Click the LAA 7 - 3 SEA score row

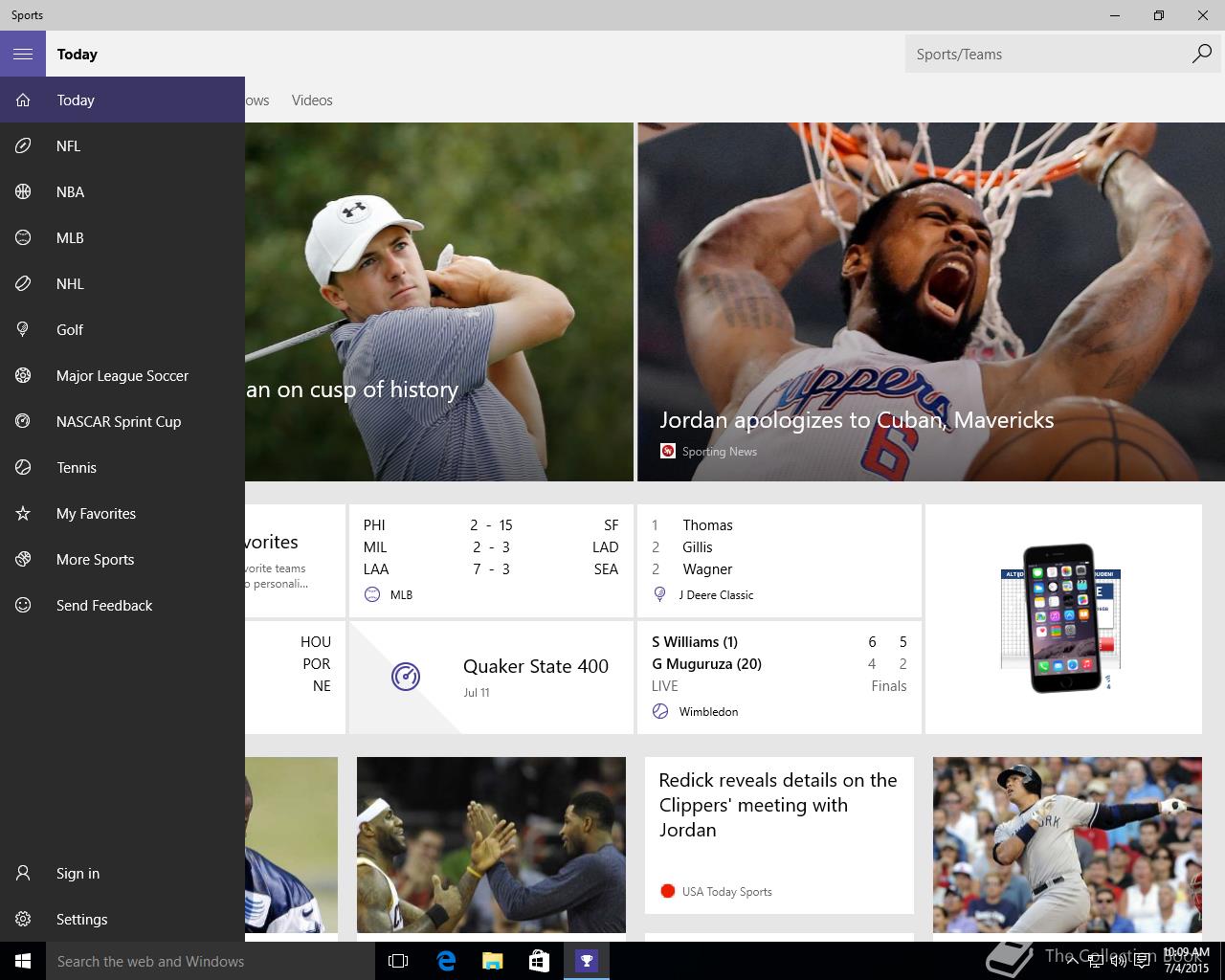point(491,568)
